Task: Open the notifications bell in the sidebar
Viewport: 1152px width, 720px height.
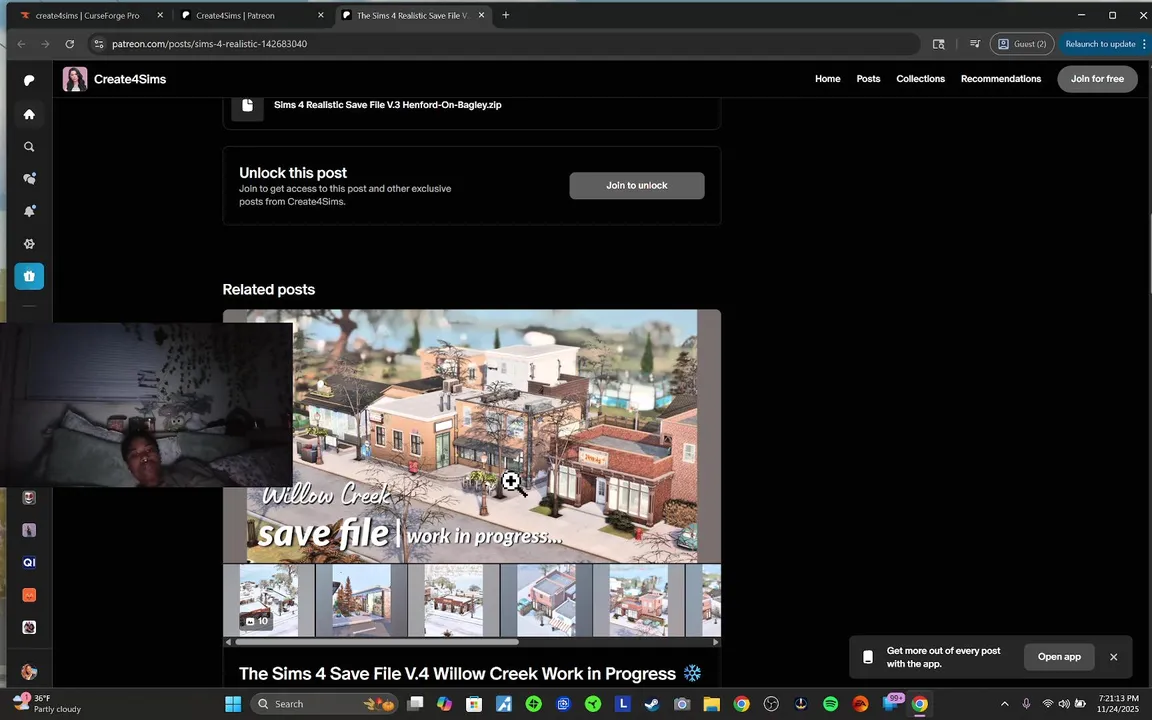Action: 29,211
